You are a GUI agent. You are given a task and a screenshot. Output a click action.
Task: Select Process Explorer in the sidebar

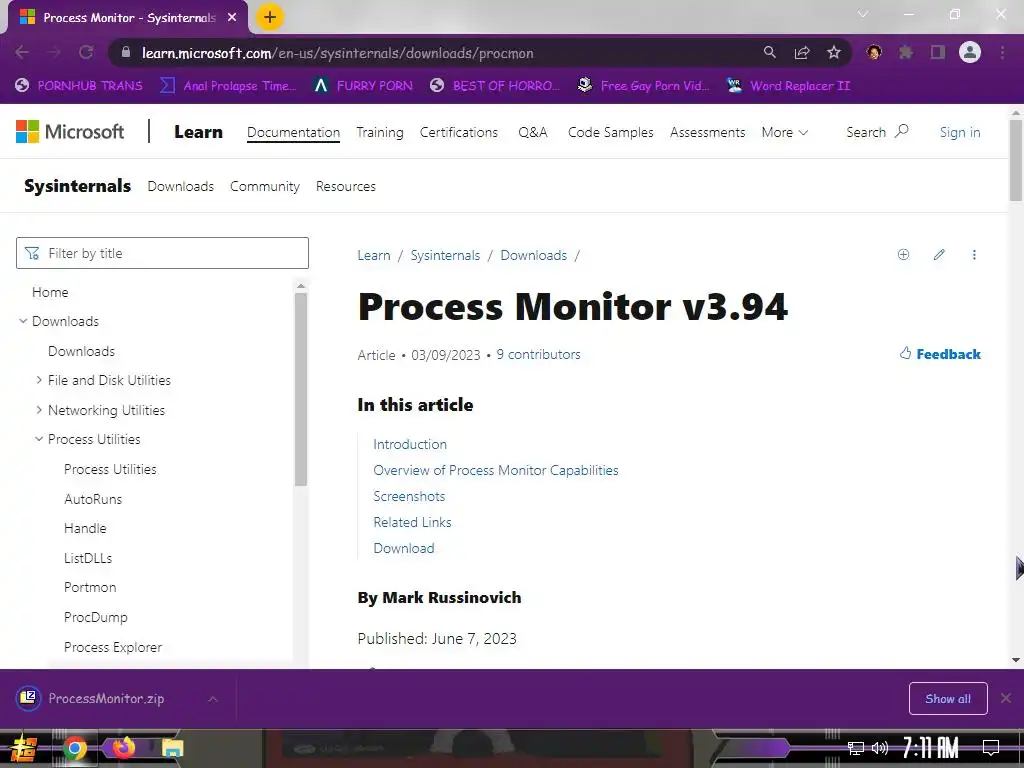coord(113,647)
